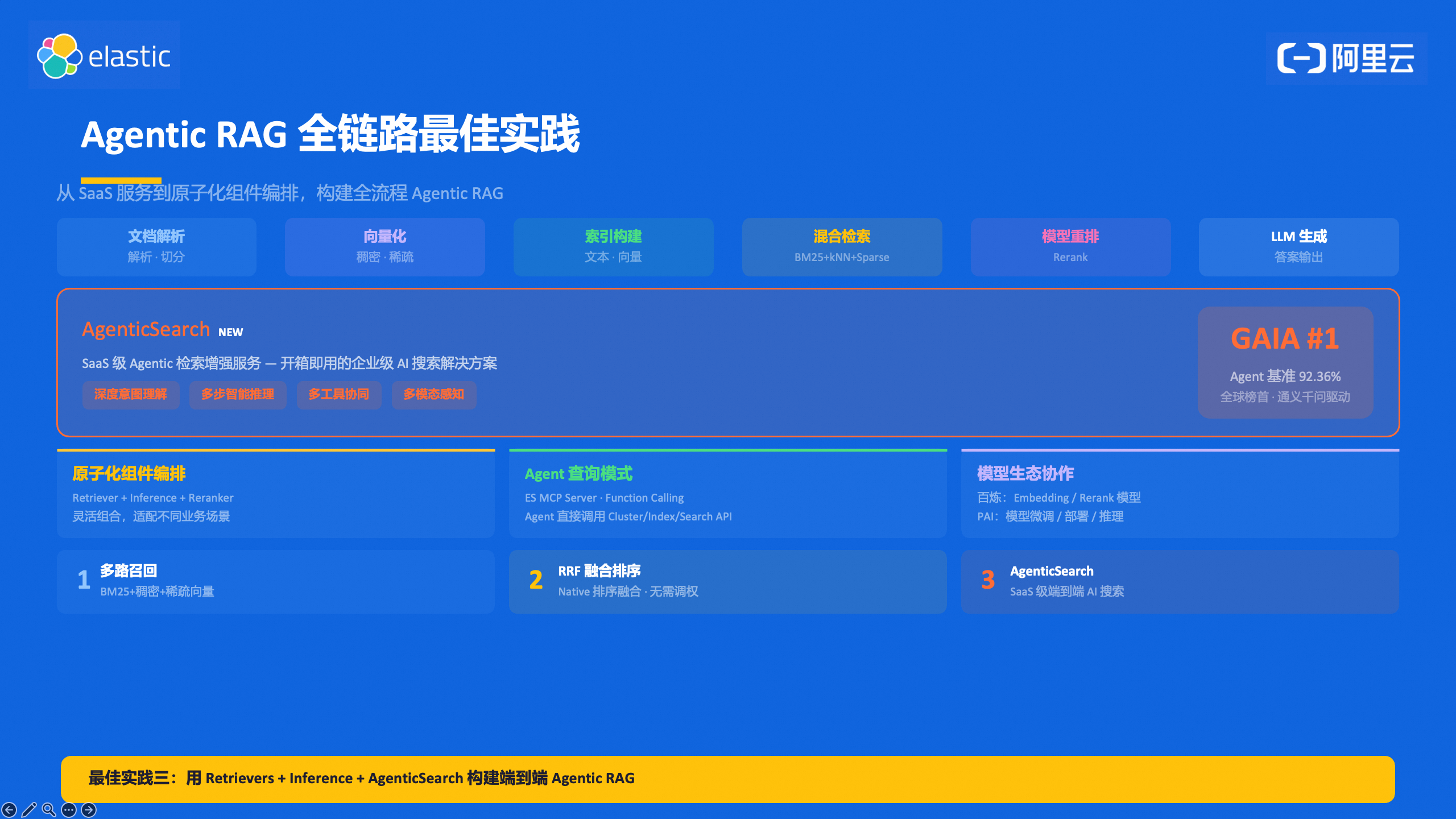Click text 灵活组合, 适配不同业务场景
The image size is (1456, 819).
tap(151, 516)
